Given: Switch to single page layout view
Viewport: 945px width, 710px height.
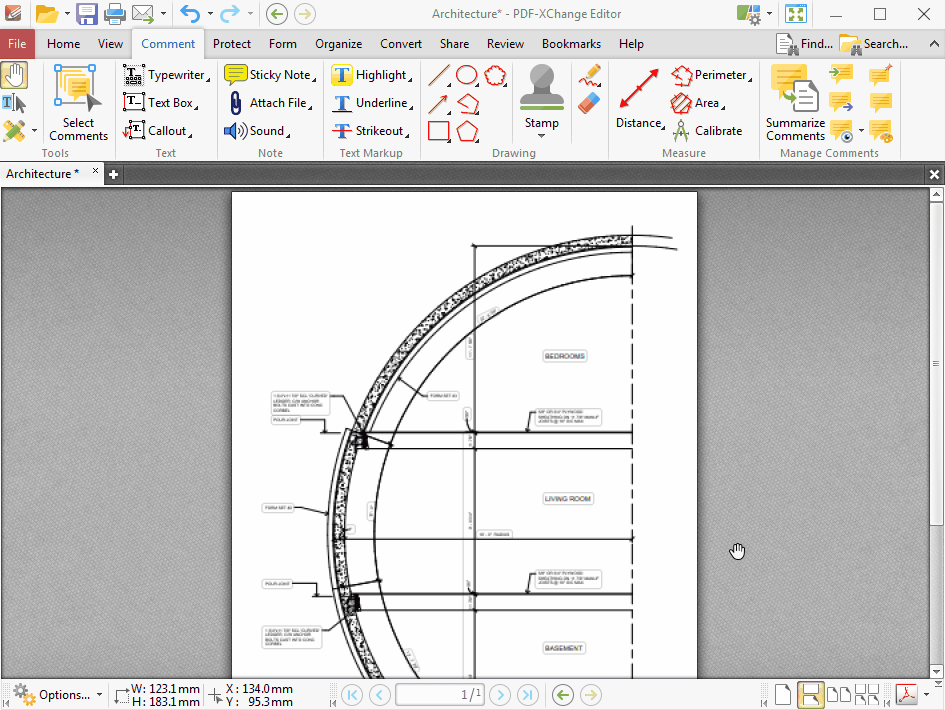Looking at the screenshot, I should [783, 694].
